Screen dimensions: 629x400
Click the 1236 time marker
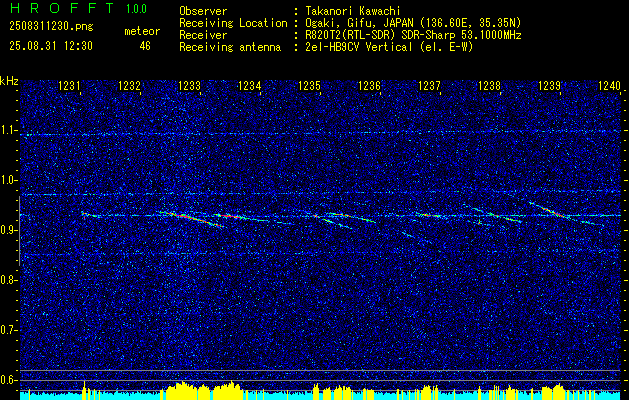(369, 86)
